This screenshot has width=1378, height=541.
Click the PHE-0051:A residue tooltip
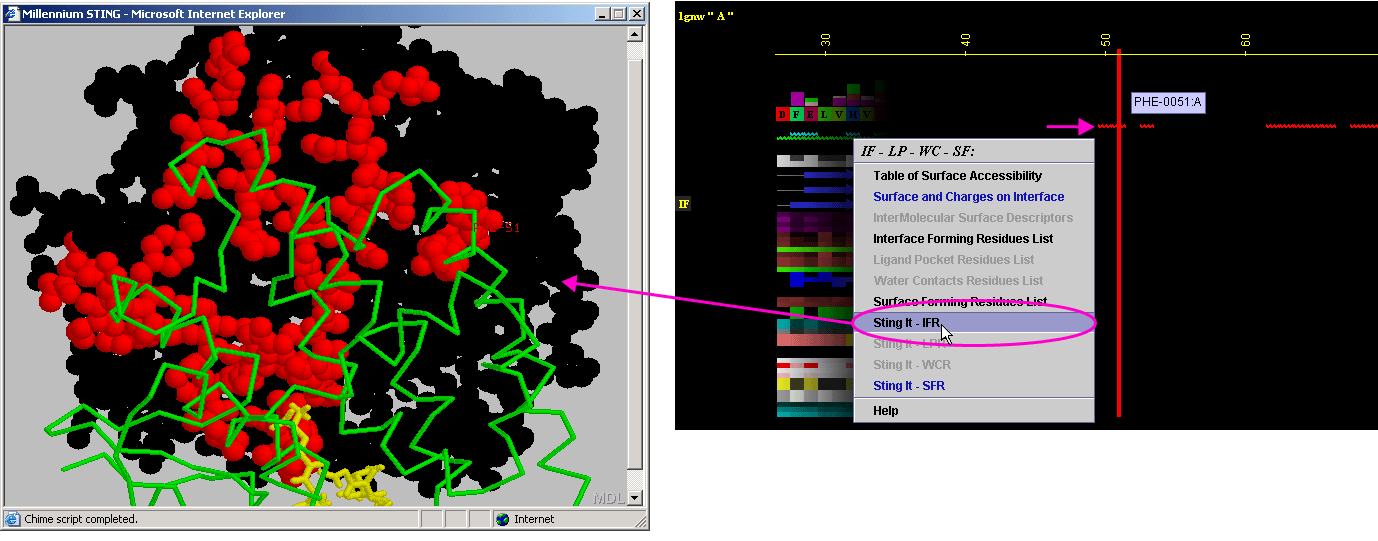tap(1168, 102)
